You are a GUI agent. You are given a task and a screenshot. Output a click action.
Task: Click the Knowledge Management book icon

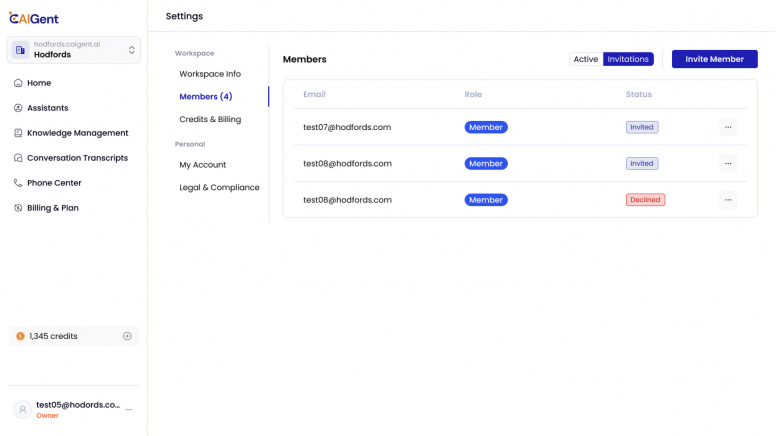pos(18,133)
